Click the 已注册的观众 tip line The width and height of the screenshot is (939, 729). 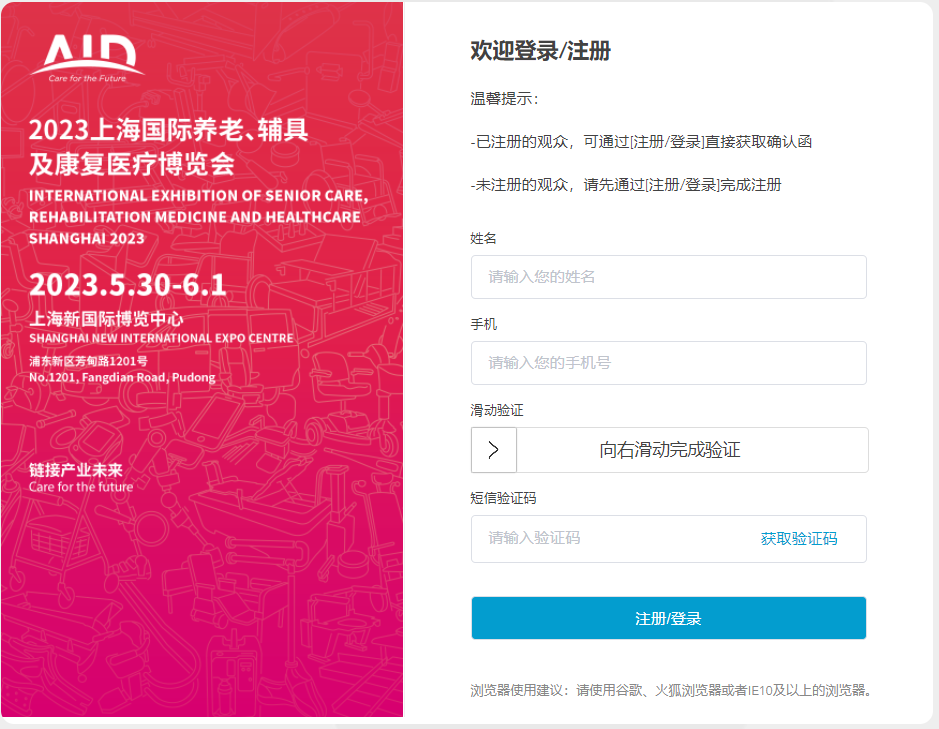641,142
